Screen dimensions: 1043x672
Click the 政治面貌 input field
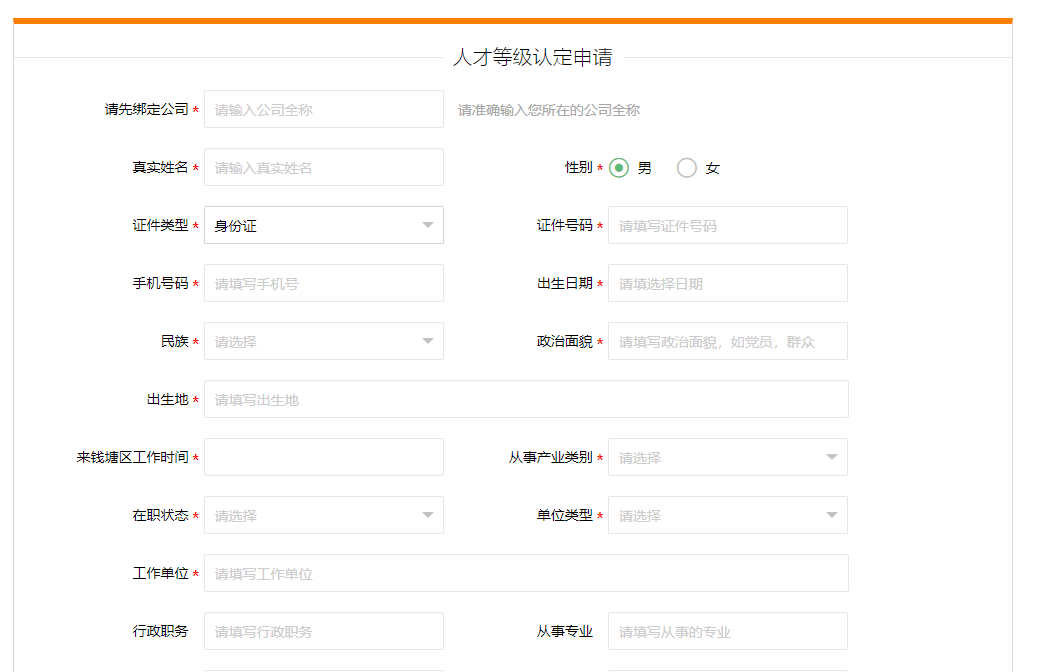click(x=727, y=341)
